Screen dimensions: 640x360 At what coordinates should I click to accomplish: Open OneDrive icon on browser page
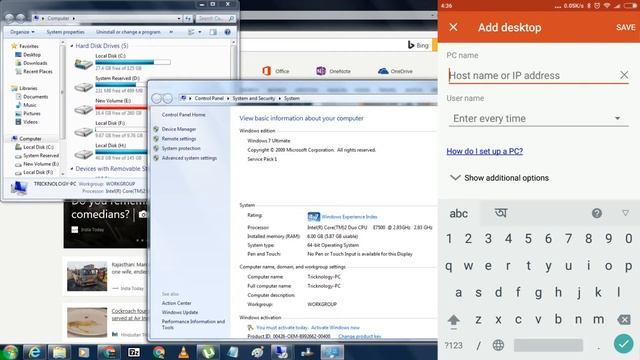(395, 71)
